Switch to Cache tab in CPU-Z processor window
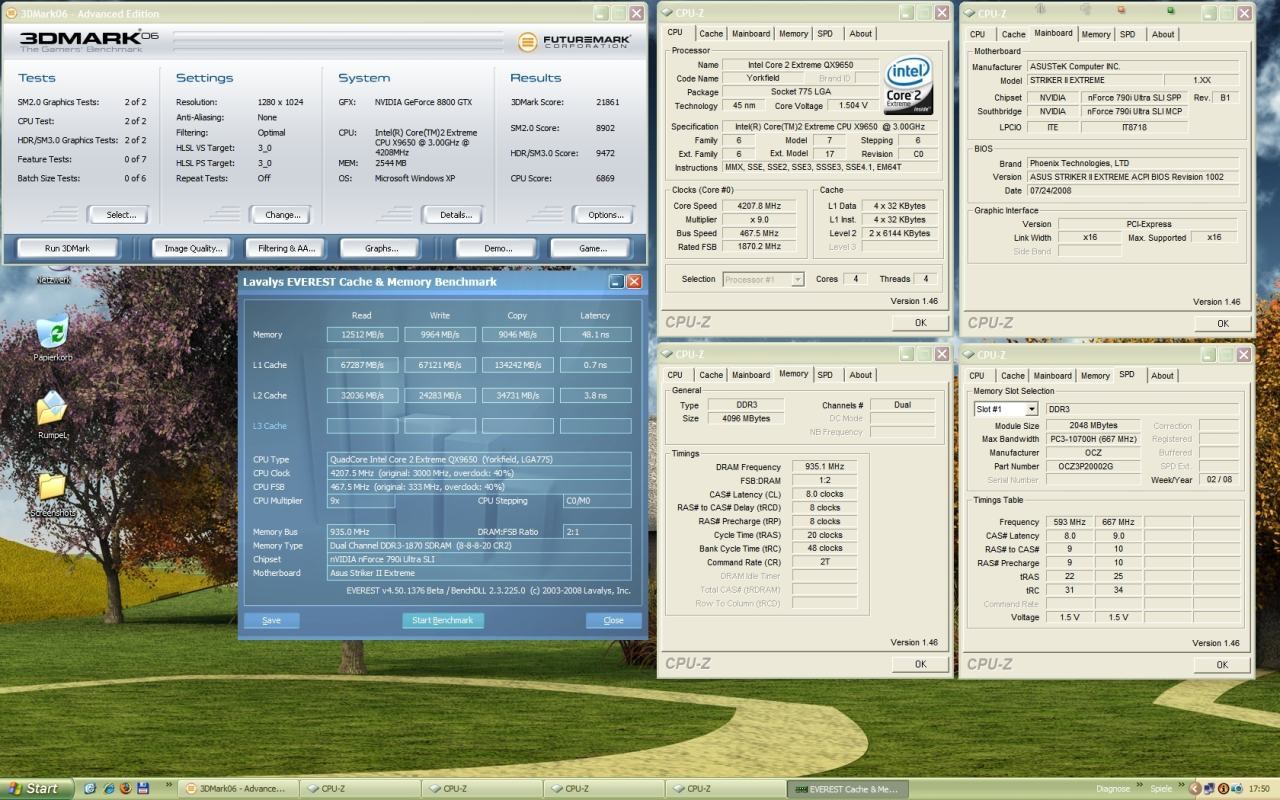This screenshot has height=800, width=1280. [711, 33]
